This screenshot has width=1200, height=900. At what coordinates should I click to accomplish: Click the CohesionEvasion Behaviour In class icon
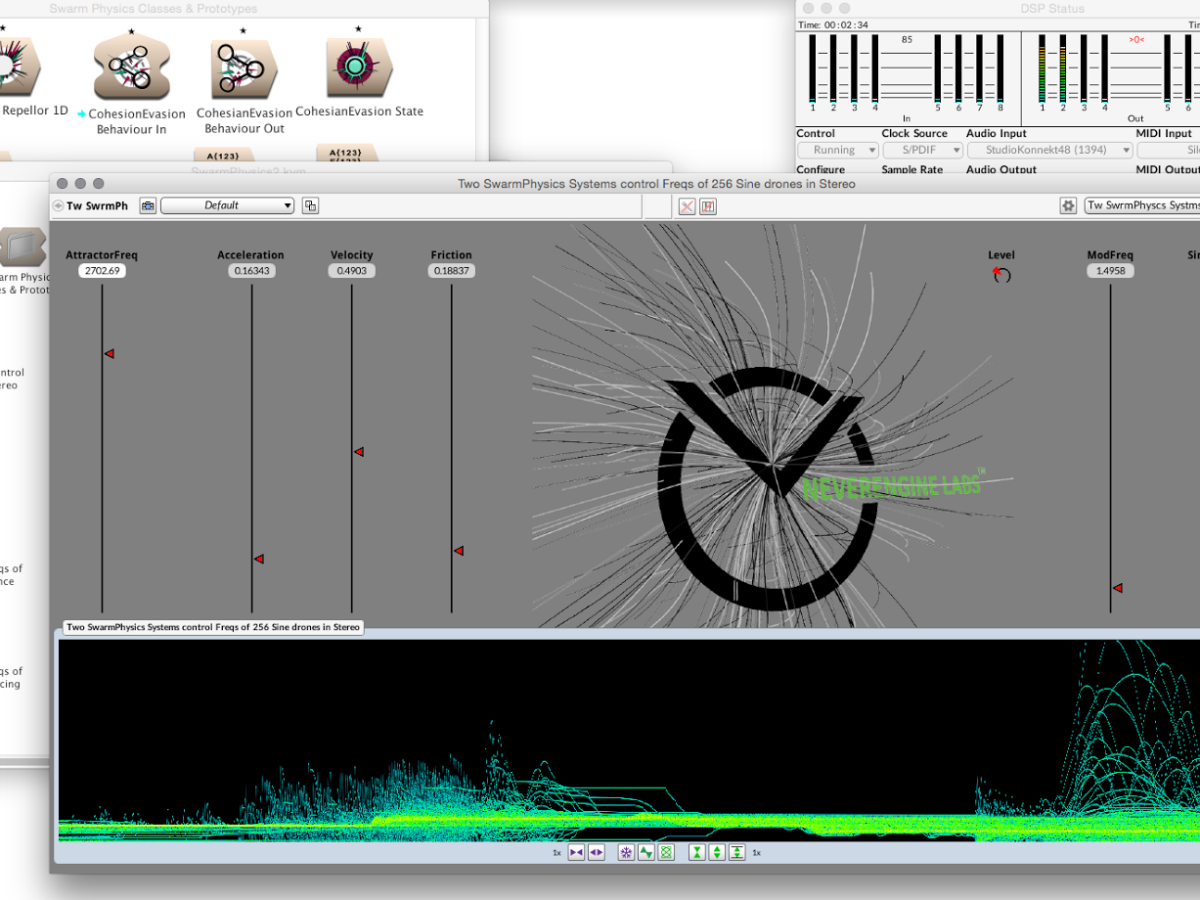[132, 68]
